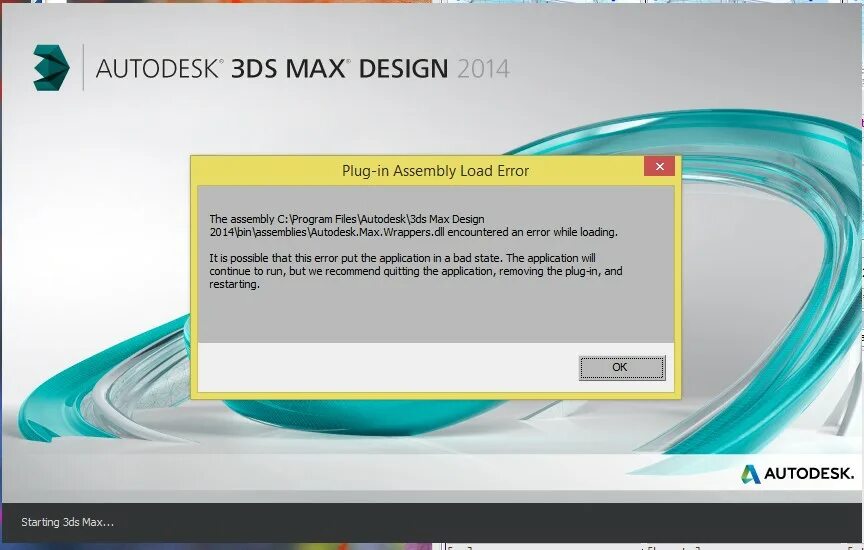Click the Autodesk logo at bottom right

pos(797,473)
